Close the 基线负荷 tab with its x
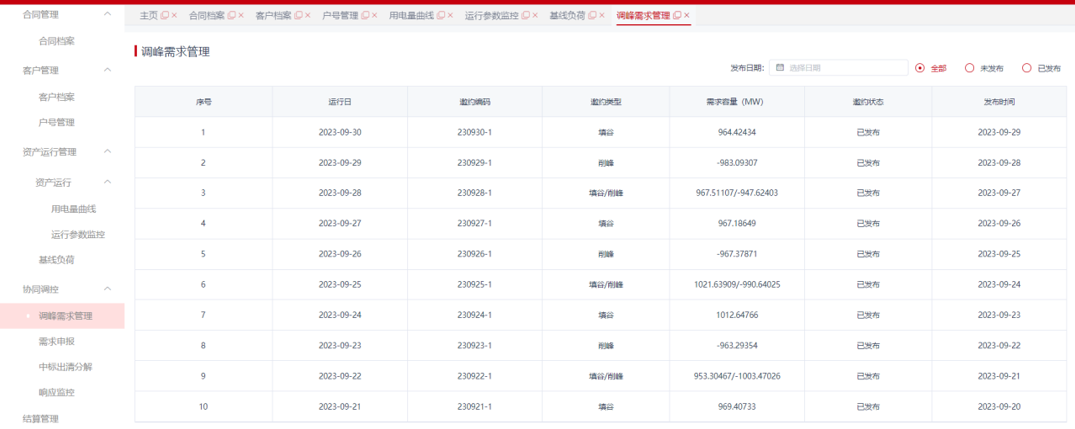 click(x=602, y=15)
